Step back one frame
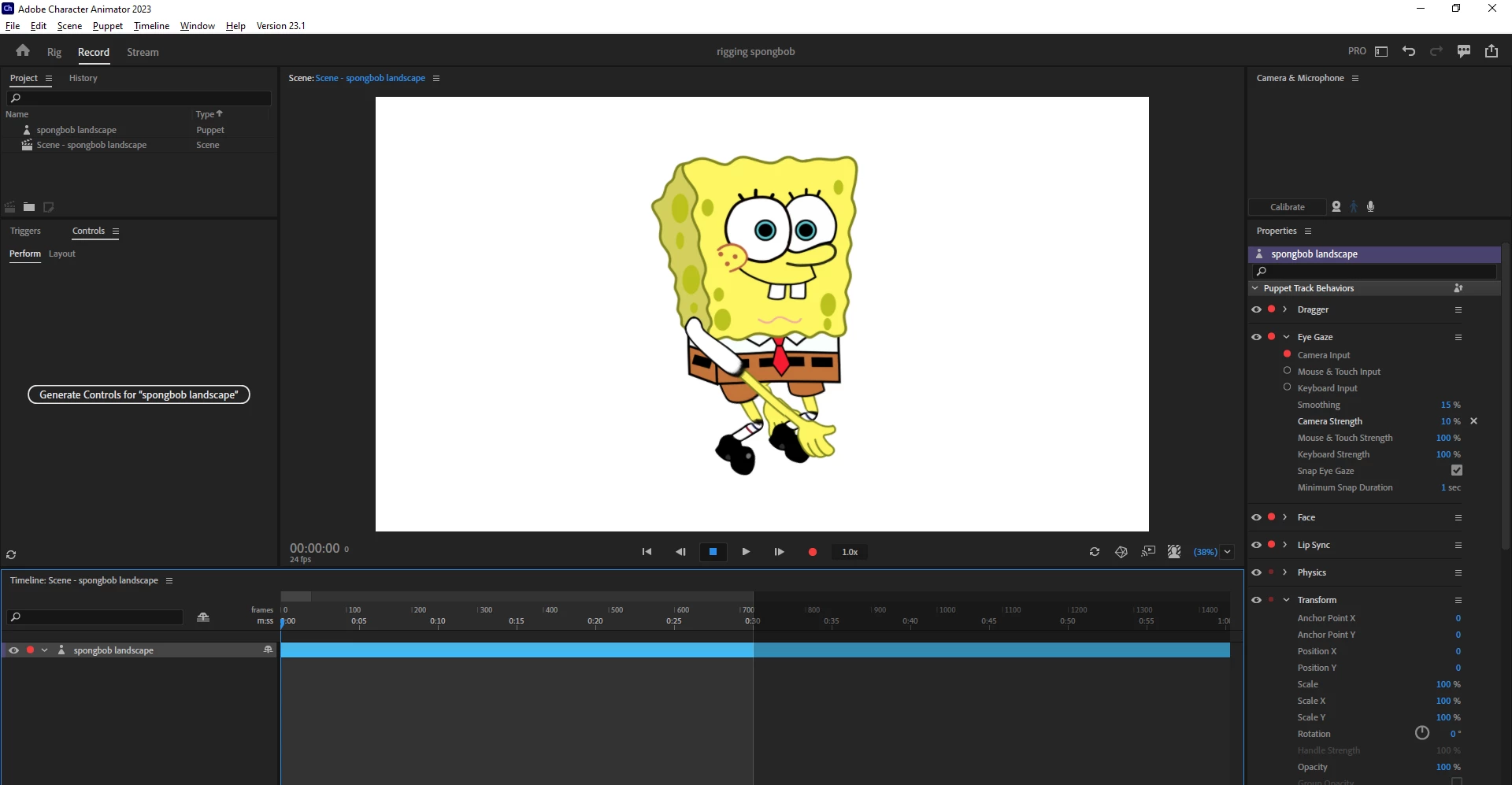The image size is (1512, 785). point(680,552)
